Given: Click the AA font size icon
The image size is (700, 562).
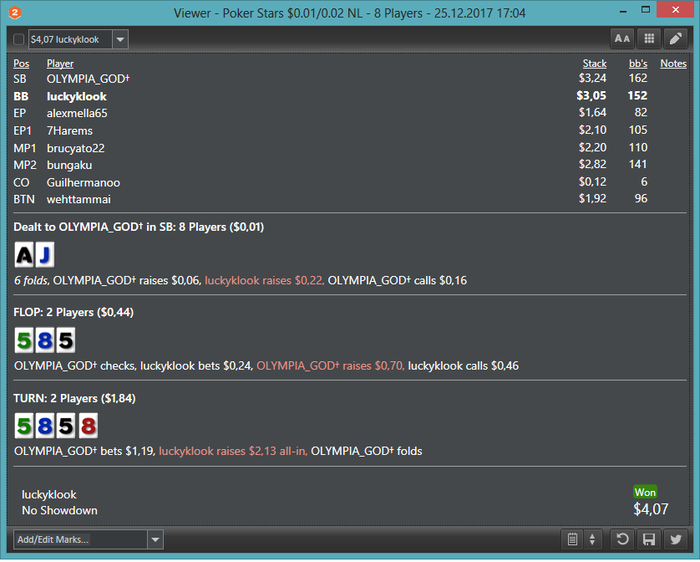Looking at the screenshot, I should (622, 39).
